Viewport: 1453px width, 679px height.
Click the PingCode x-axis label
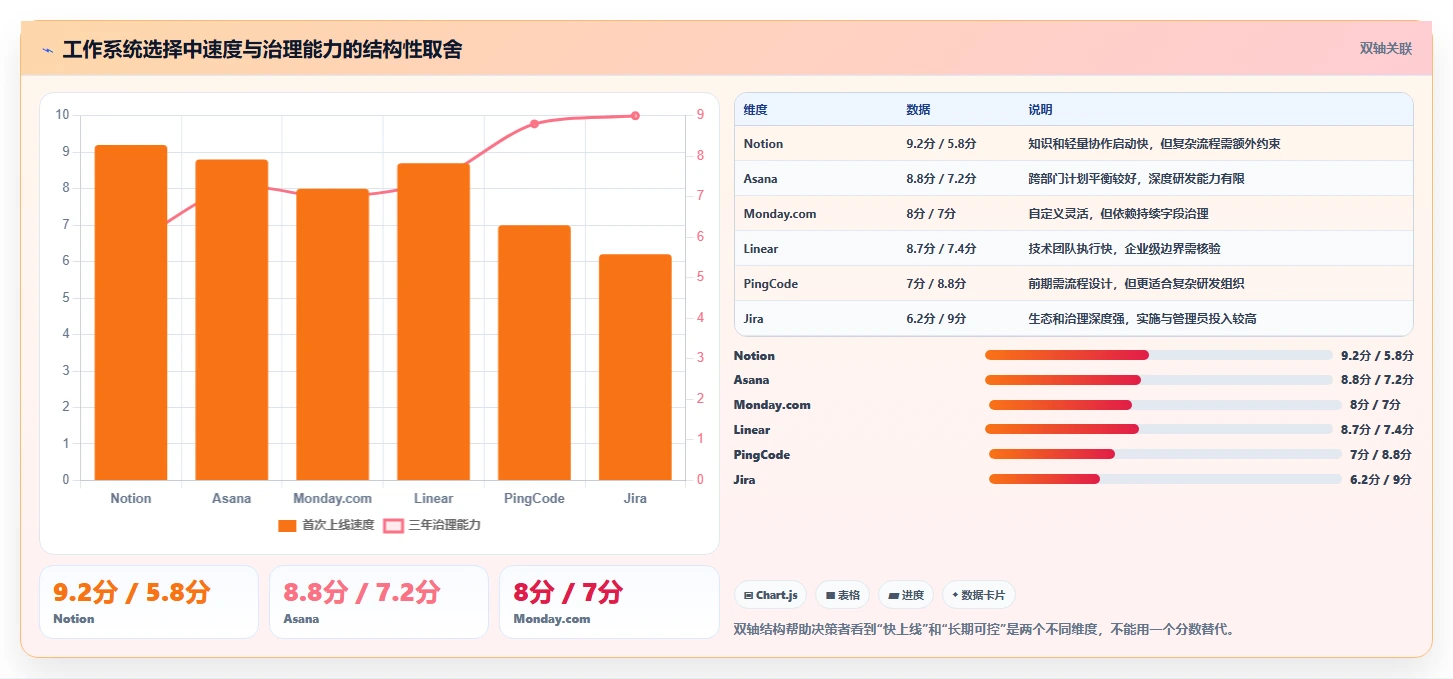pyautogui.click(x=534, y=498)
